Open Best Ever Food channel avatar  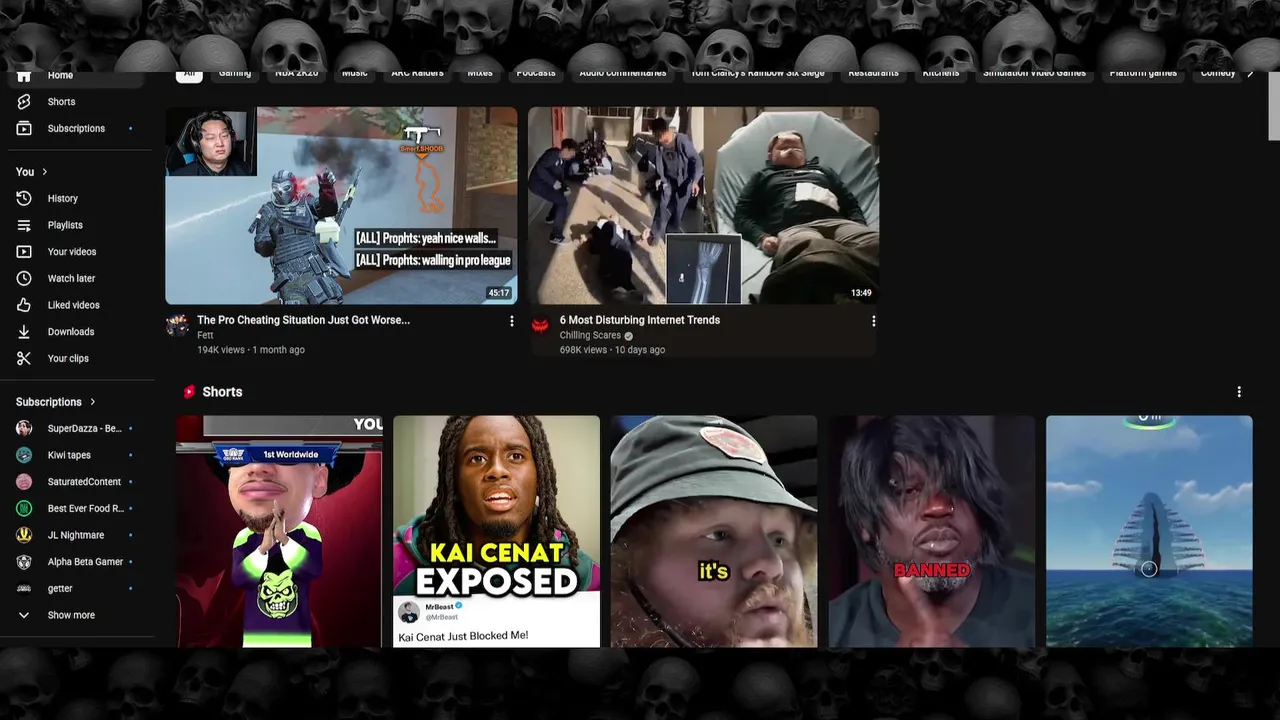tap(24, 509)
